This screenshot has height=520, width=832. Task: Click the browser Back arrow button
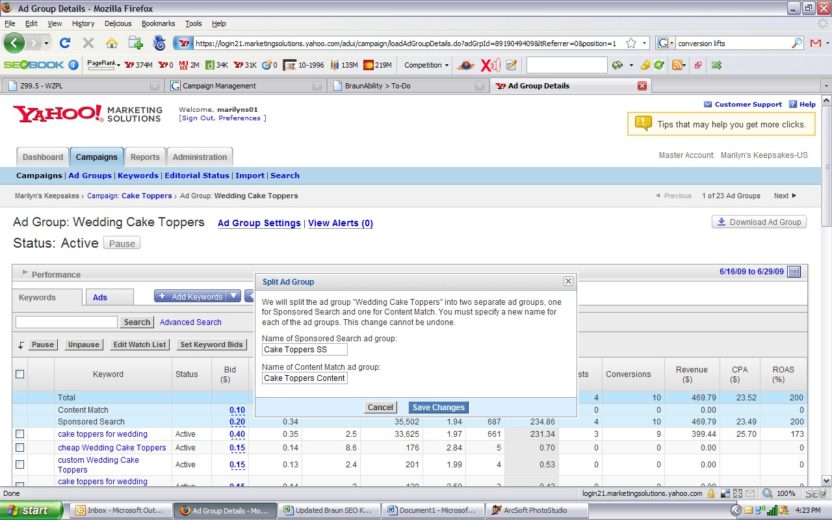(14, 43)
